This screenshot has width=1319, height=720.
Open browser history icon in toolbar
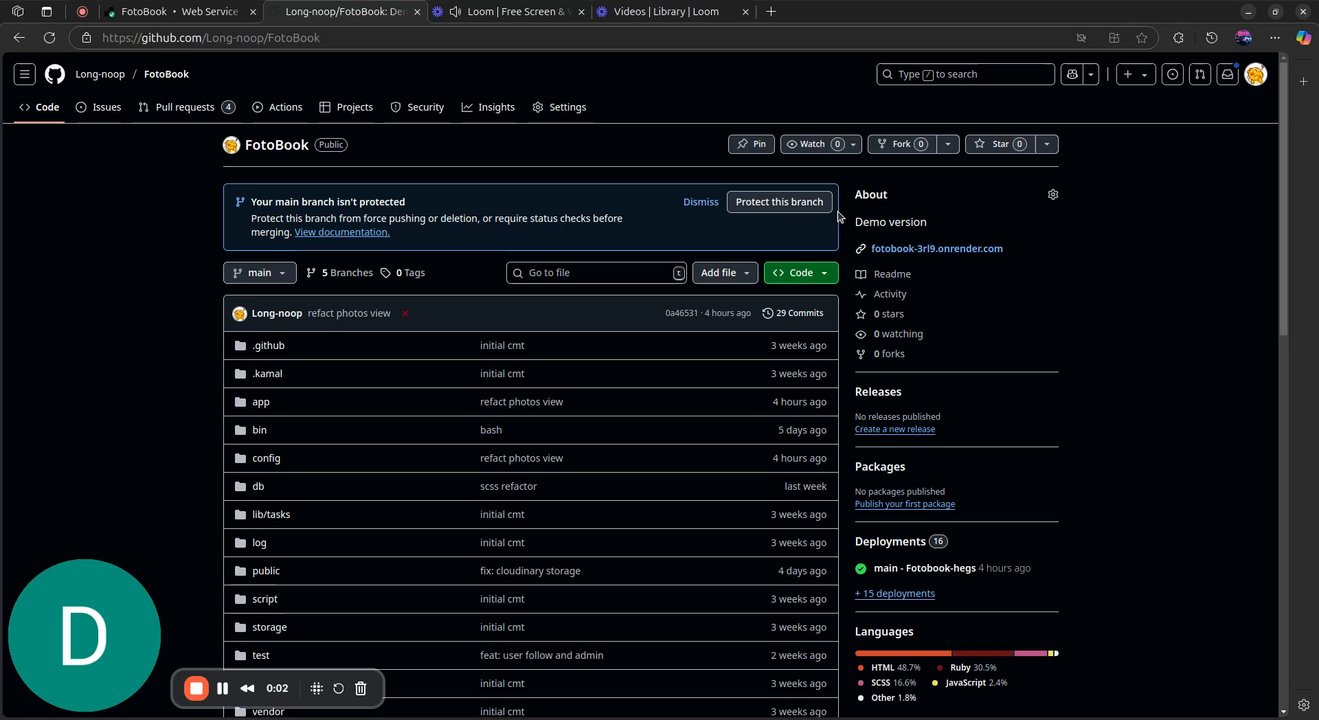click(x=1211, y=38)
